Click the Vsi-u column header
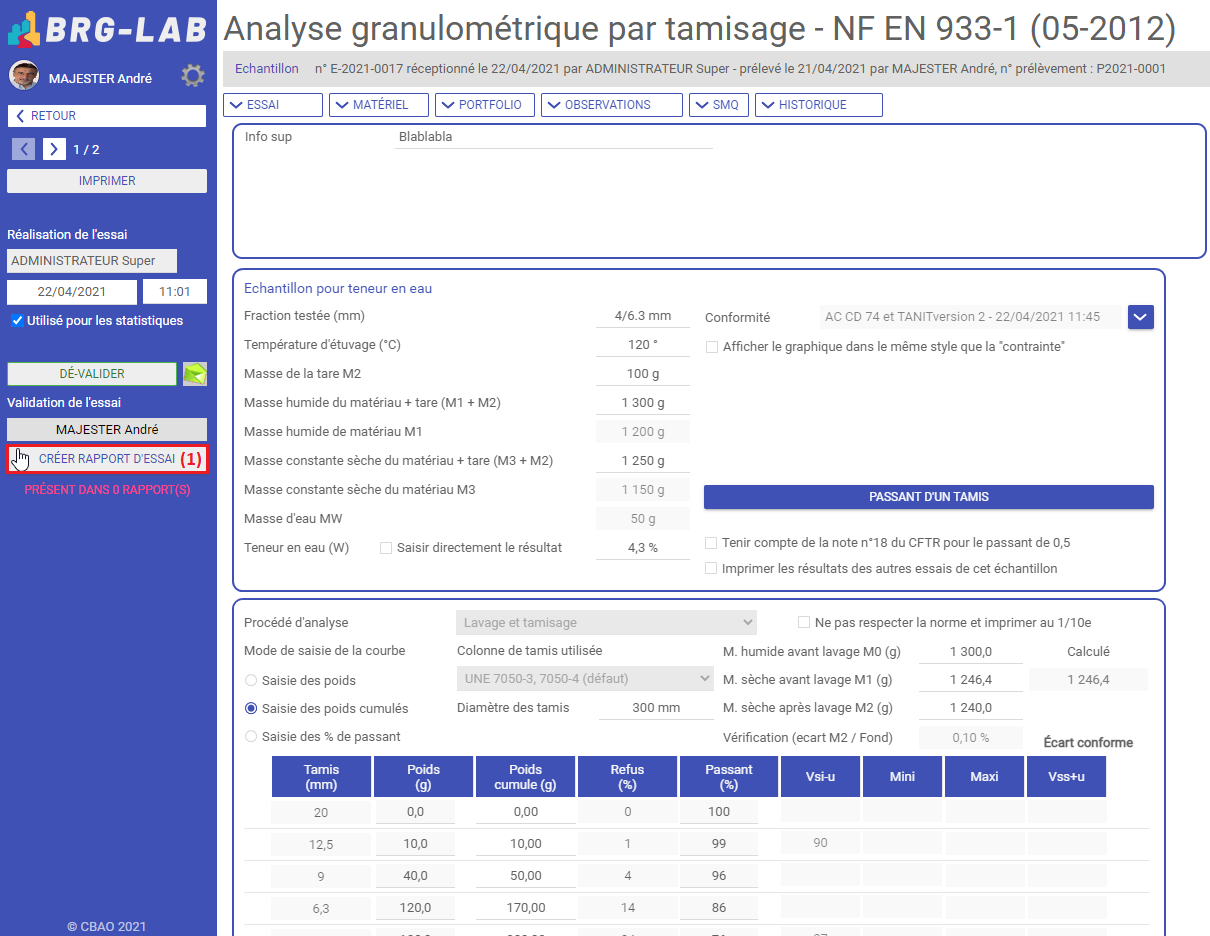The height and width of the screenshot is (936, 1210). [820, 777]
